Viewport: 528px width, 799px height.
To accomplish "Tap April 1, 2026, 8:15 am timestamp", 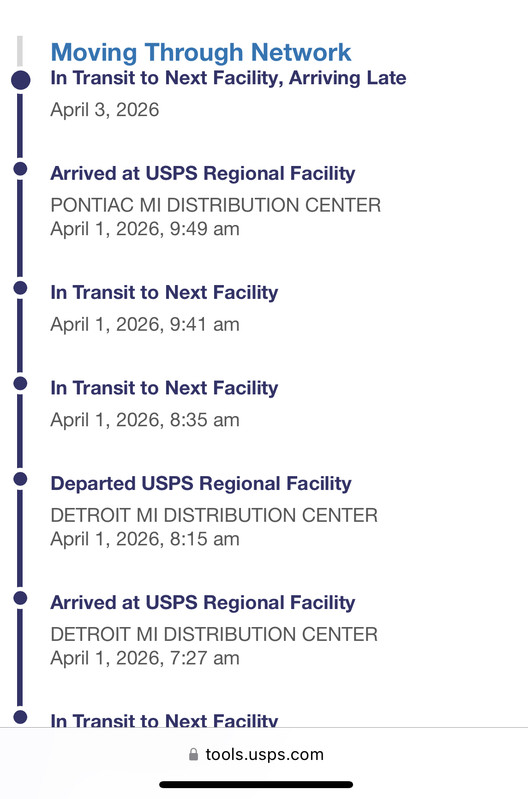I will pyautogui.click(x=145, y=539).
